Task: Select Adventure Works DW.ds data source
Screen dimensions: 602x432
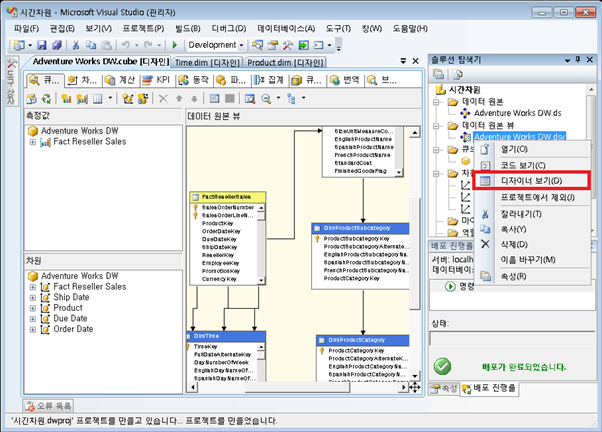Action: point(517,113)
